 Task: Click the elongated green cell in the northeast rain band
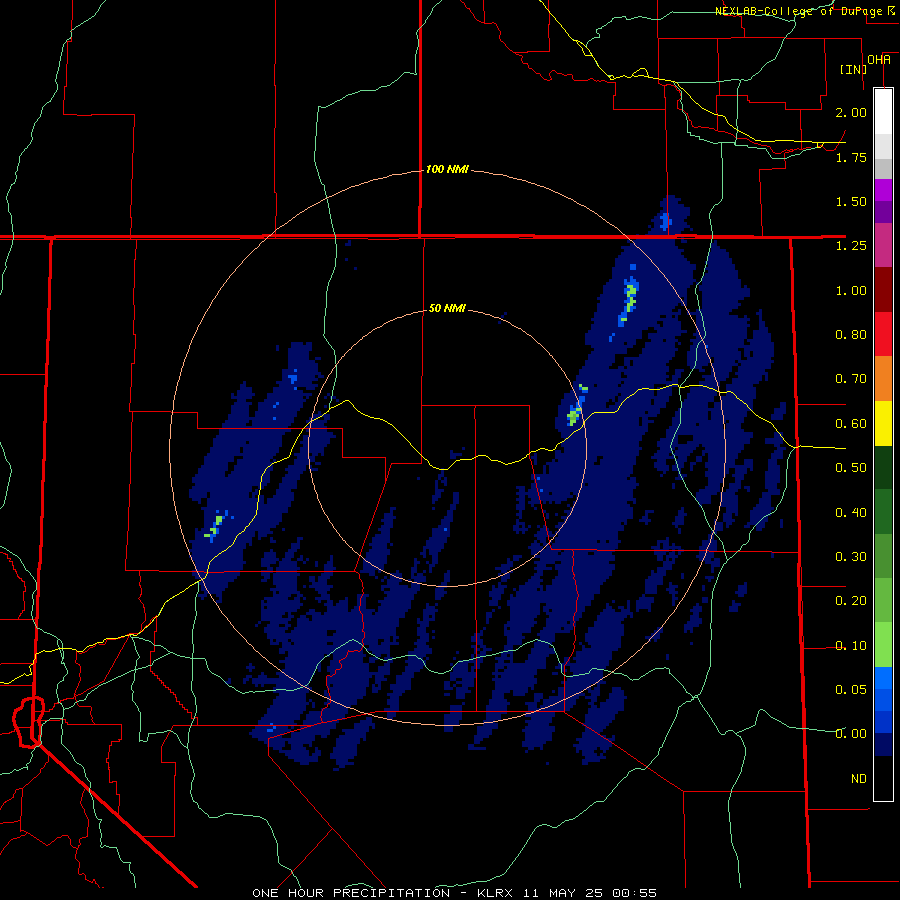click(630, 300)
